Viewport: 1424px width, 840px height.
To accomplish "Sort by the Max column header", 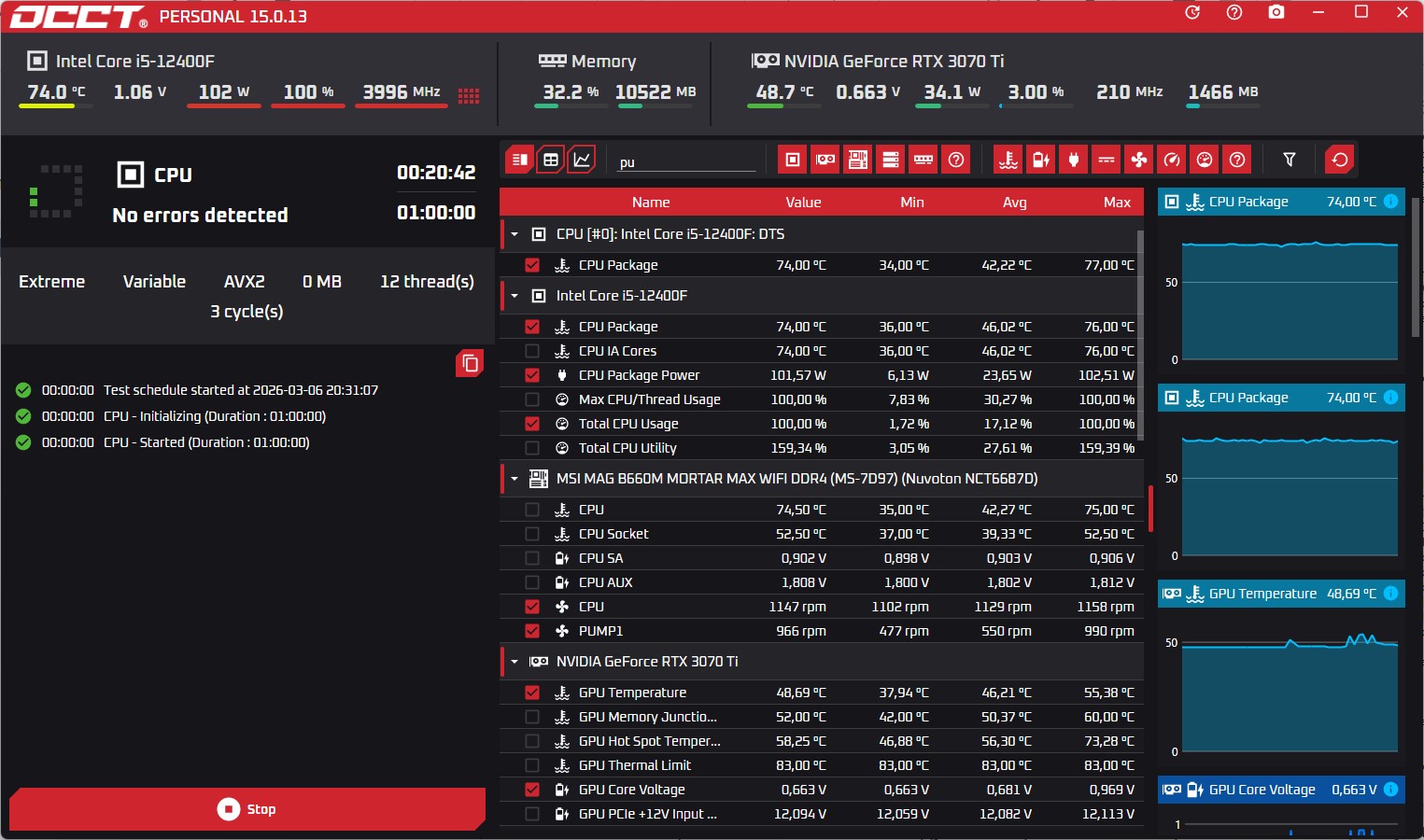I will [x=1117, y=203].
